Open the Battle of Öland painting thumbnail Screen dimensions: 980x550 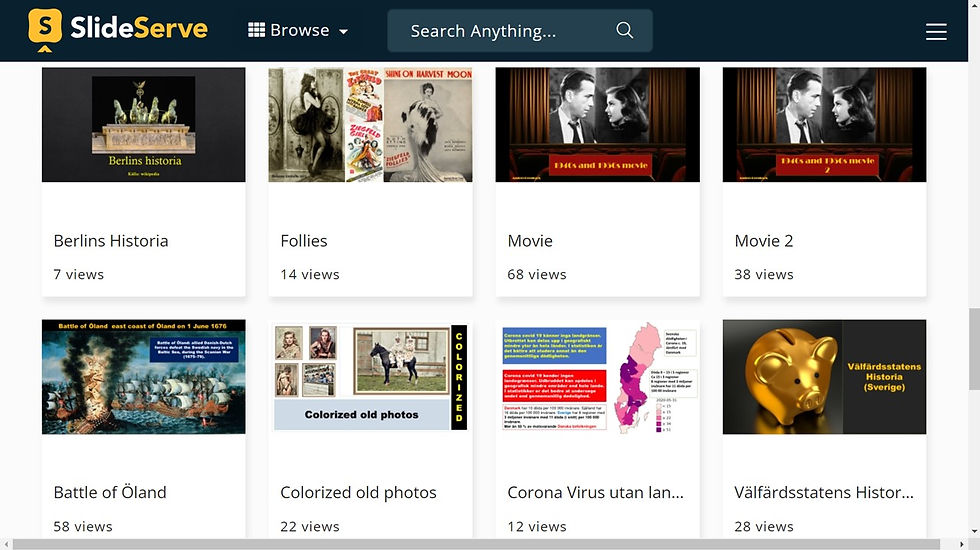pos(144,377)
